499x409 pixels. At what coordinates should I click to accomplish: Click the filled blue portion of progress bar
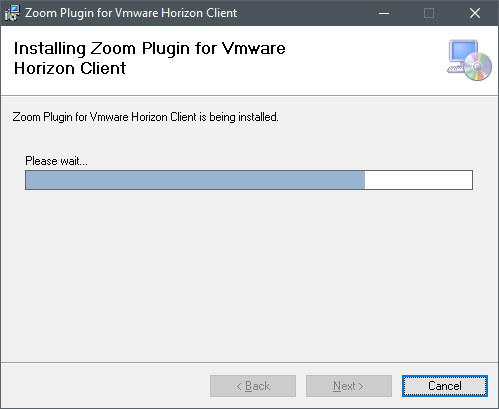(195, 180)
